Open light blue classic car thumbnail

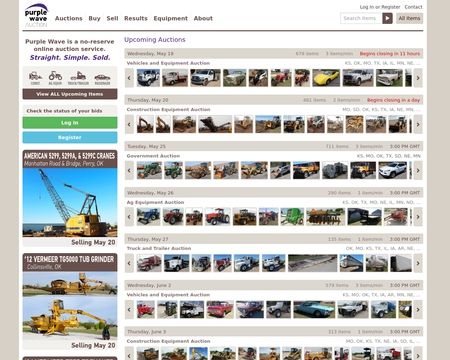[314, 309]
